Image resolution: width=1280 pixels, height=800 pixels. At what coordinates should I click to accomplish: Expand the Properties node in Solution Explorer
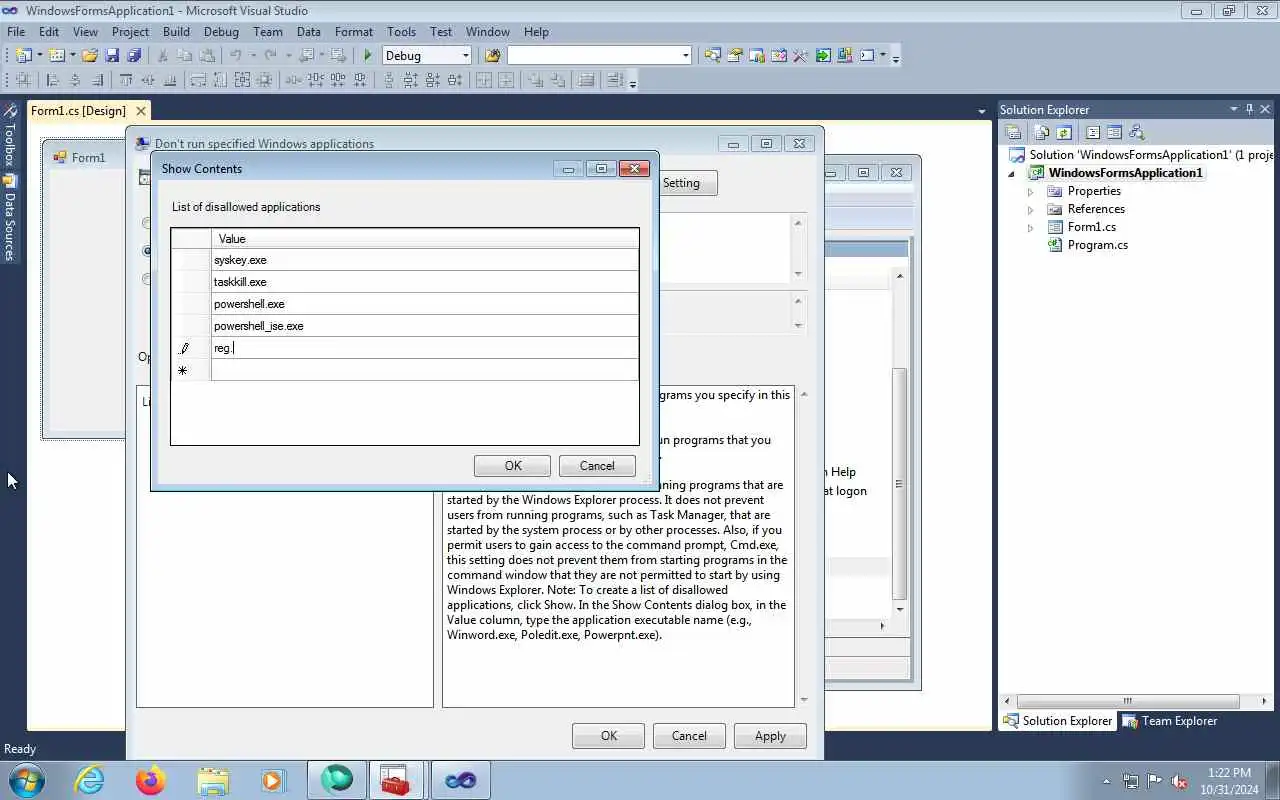pyautogui.click(x=1030, y=191)
